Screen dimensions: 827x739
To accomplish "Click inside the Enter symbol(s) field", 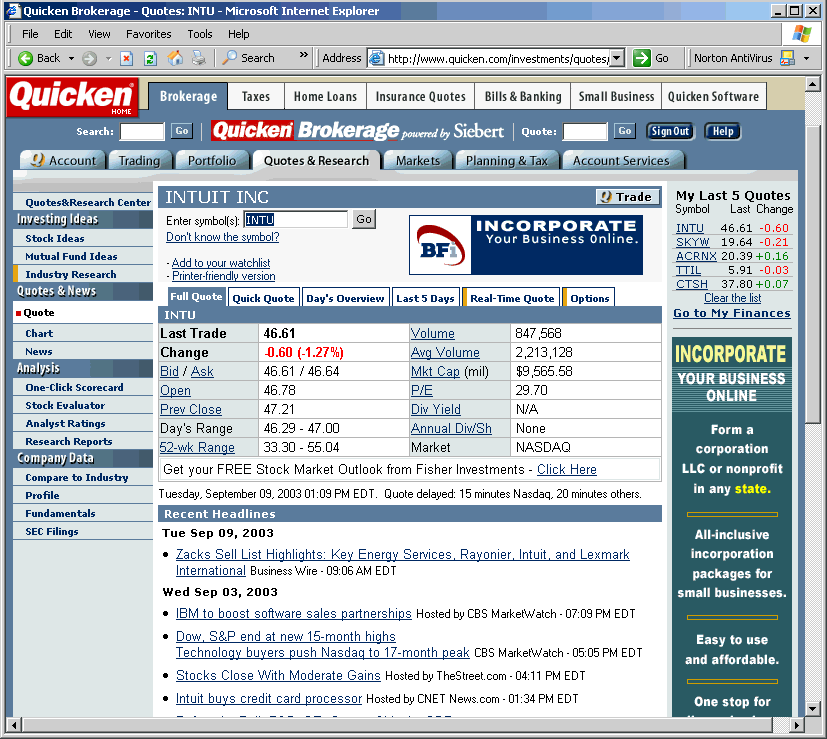I will tap(294, 219).
